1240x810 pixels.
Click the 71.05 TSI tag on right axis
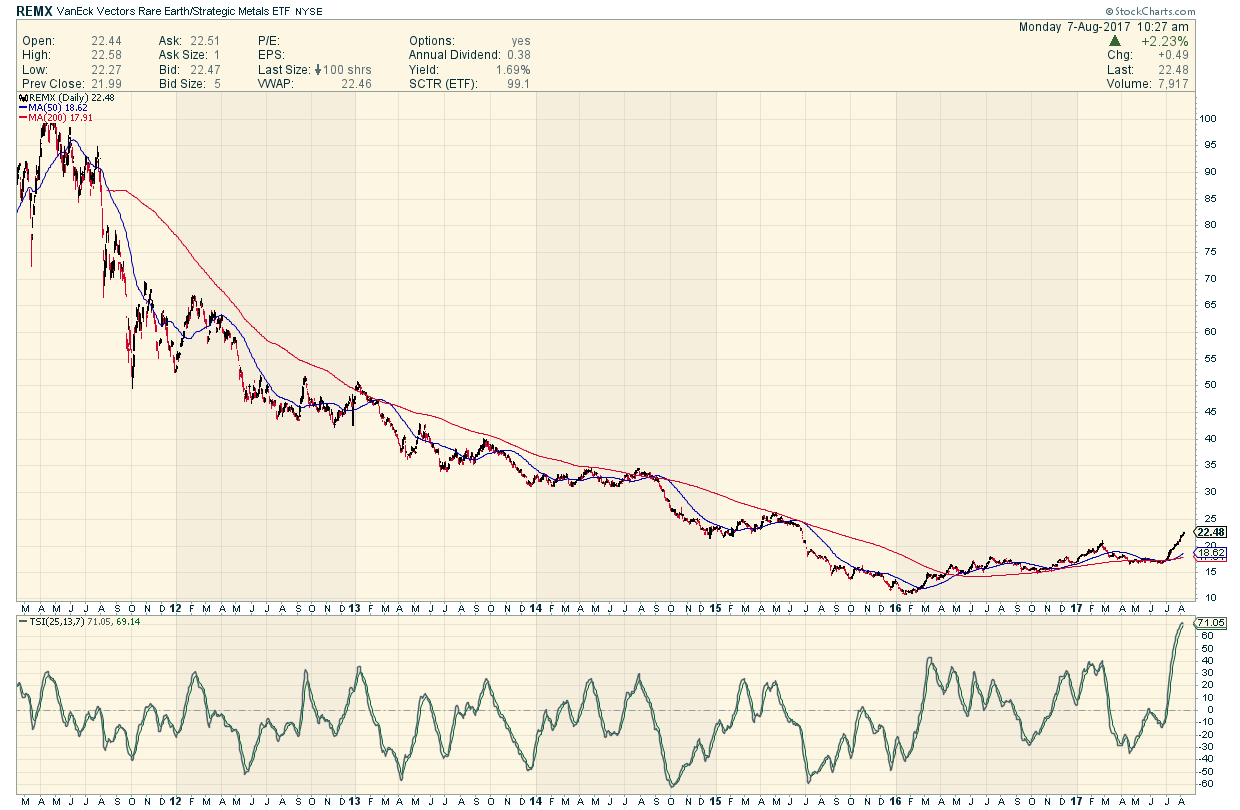tap(1211, 622)
